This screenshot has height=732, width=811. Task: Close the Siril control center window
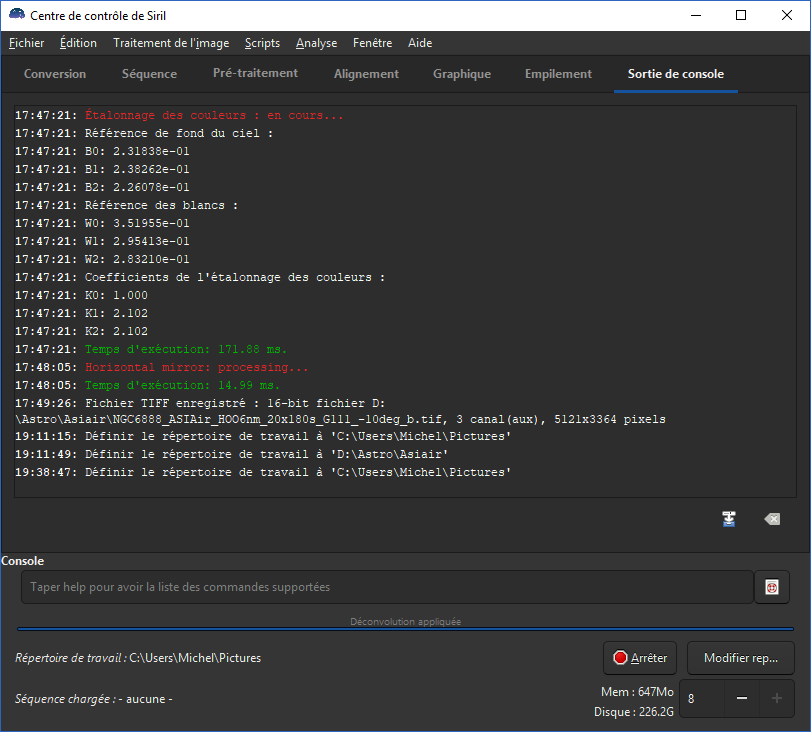(x=787, y=15)
